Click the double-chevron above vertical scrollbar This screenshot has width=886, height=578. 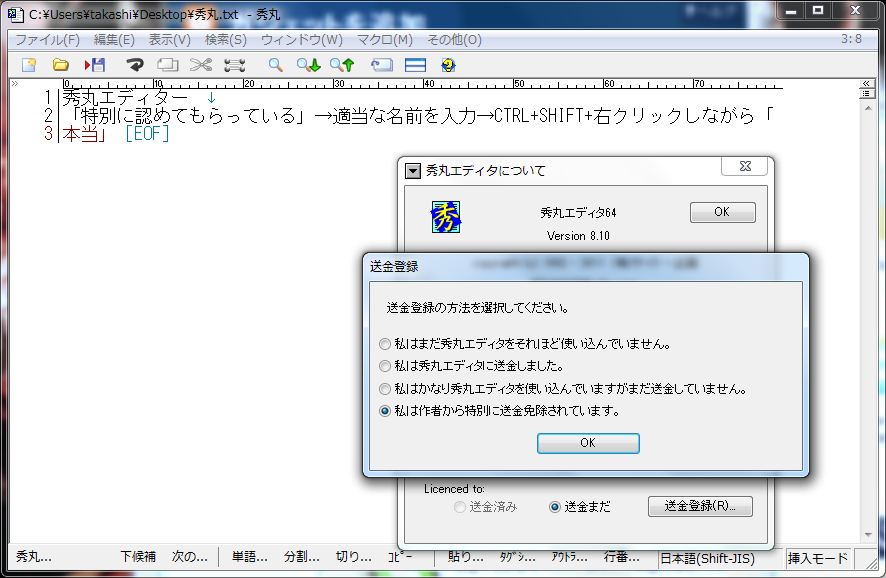click(x=866, y=83)
